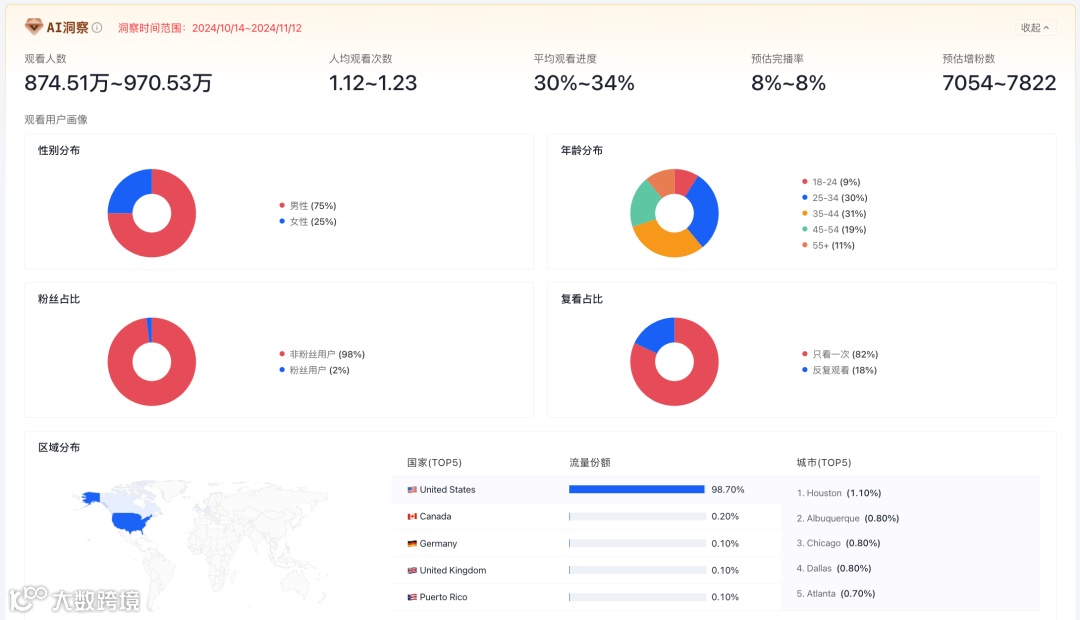The height and width of the screenshot is (620, 1080).
Task: Select the 非粉丝用户 (98%) legend entry
Action: point(322,354)
